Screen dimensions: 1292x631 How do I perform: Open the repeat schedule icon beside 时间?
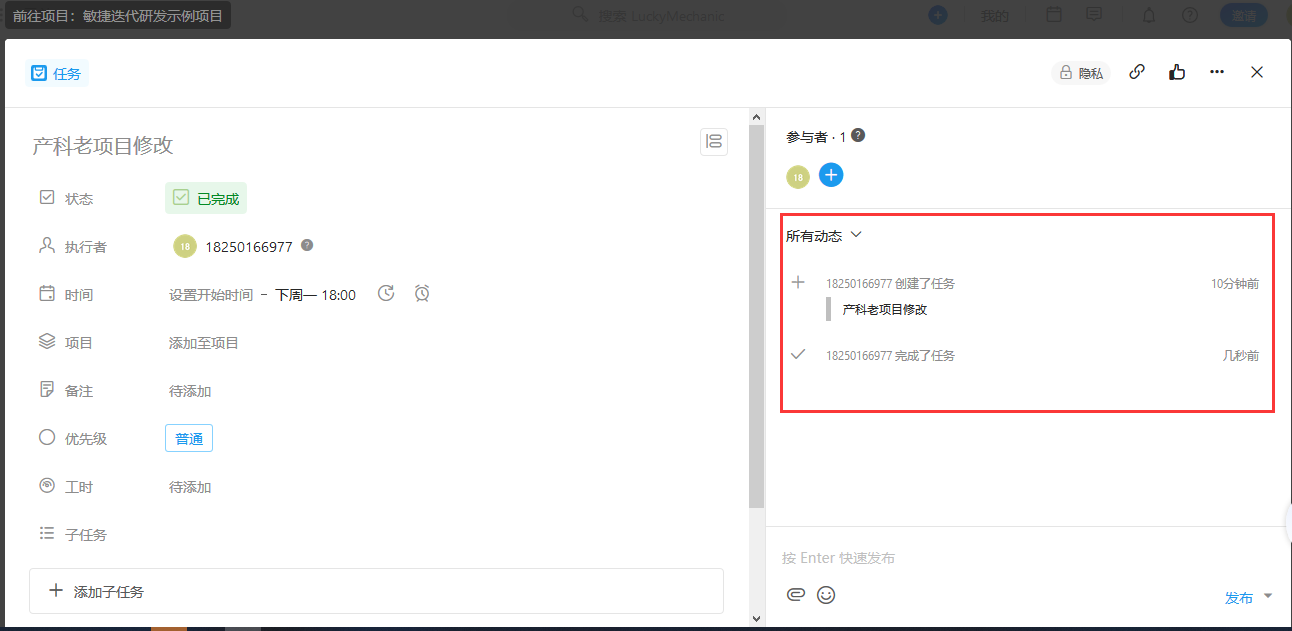(386, 293)
